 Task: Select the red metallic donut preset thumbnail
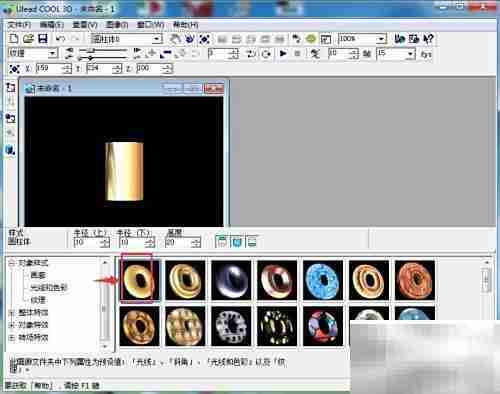pyautogui.click(x=277, y=280)
